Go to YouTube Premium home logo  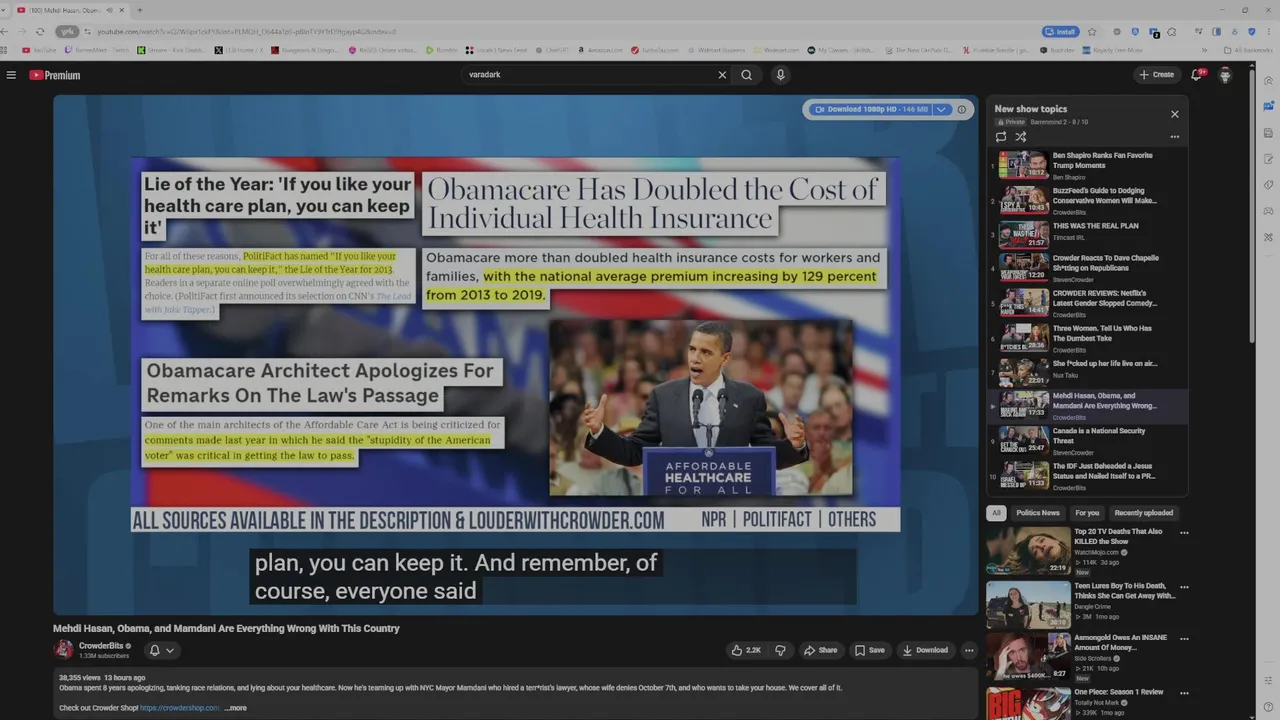[x=54, y=75]
